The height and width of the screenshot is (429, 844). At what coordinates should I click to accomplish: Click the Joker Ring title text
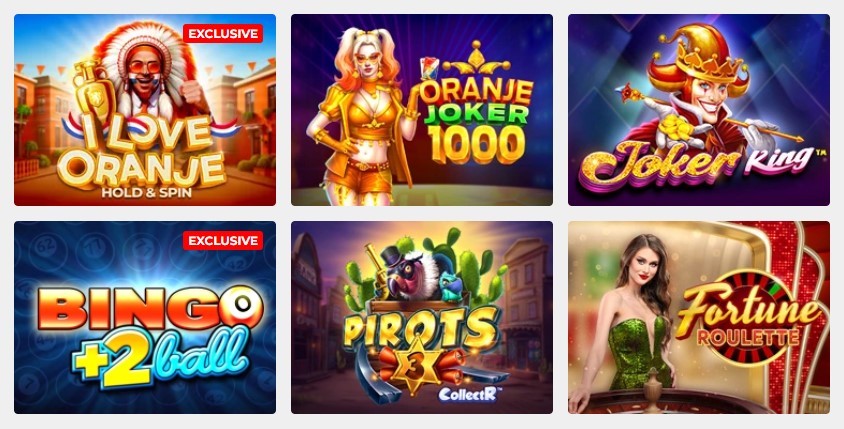694,166
